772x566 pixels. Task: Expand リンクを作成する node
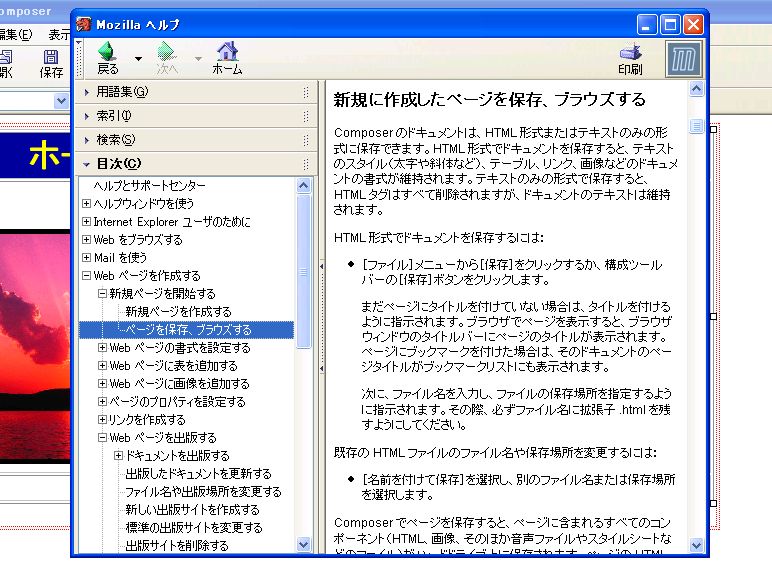102,419
